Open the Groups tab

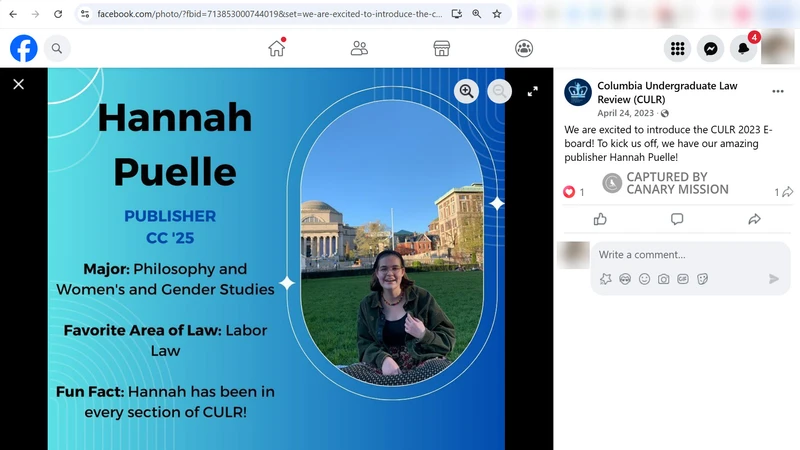pos(524,48)
